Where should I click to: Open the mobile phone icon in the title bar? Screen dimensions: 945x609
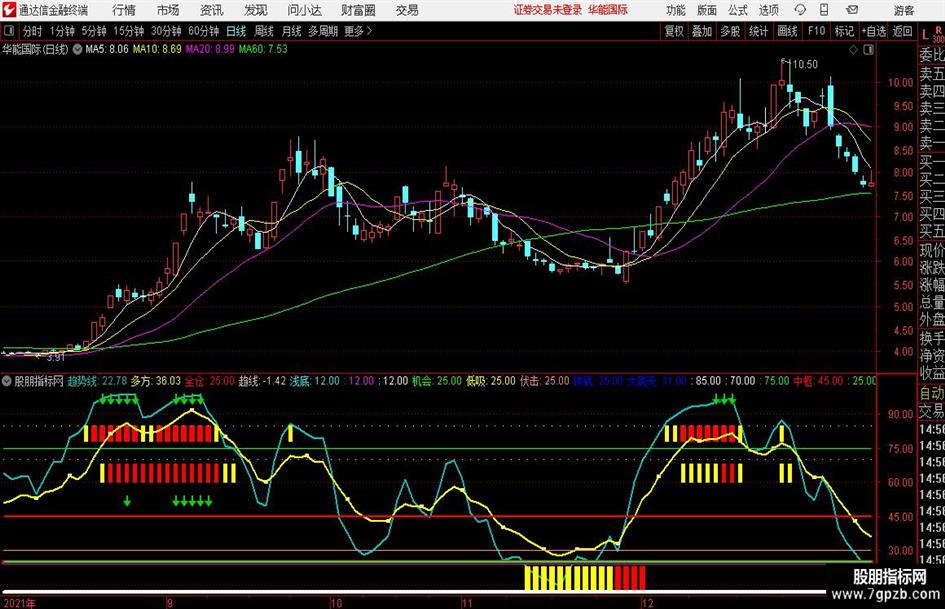coord(824,10)
